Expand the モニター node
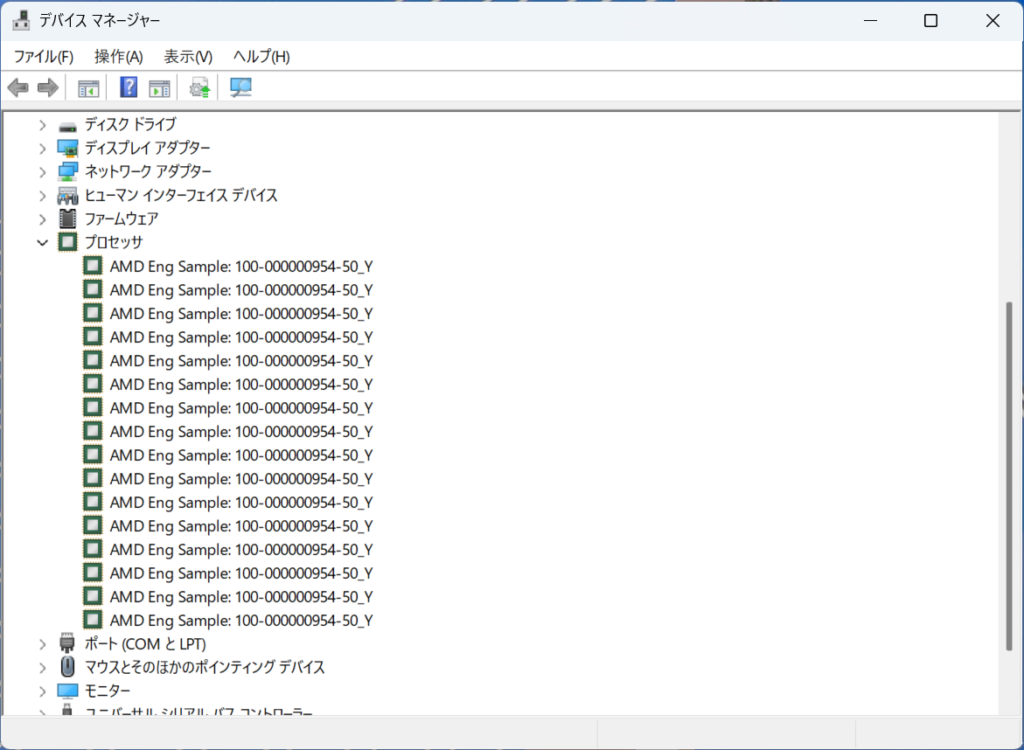The width and height of the screenshot is (1024, 750). (42, 691)
